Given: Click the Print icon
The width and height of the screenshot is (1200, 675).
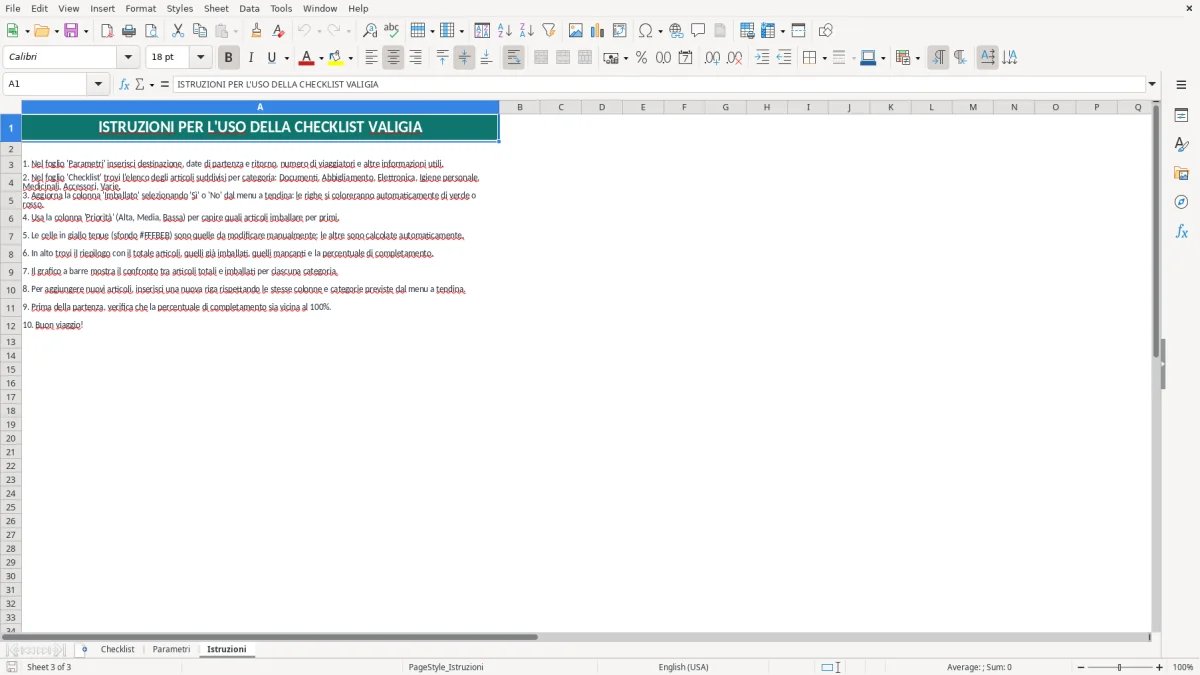Looking at the screenshot, I should pos(129,31).
